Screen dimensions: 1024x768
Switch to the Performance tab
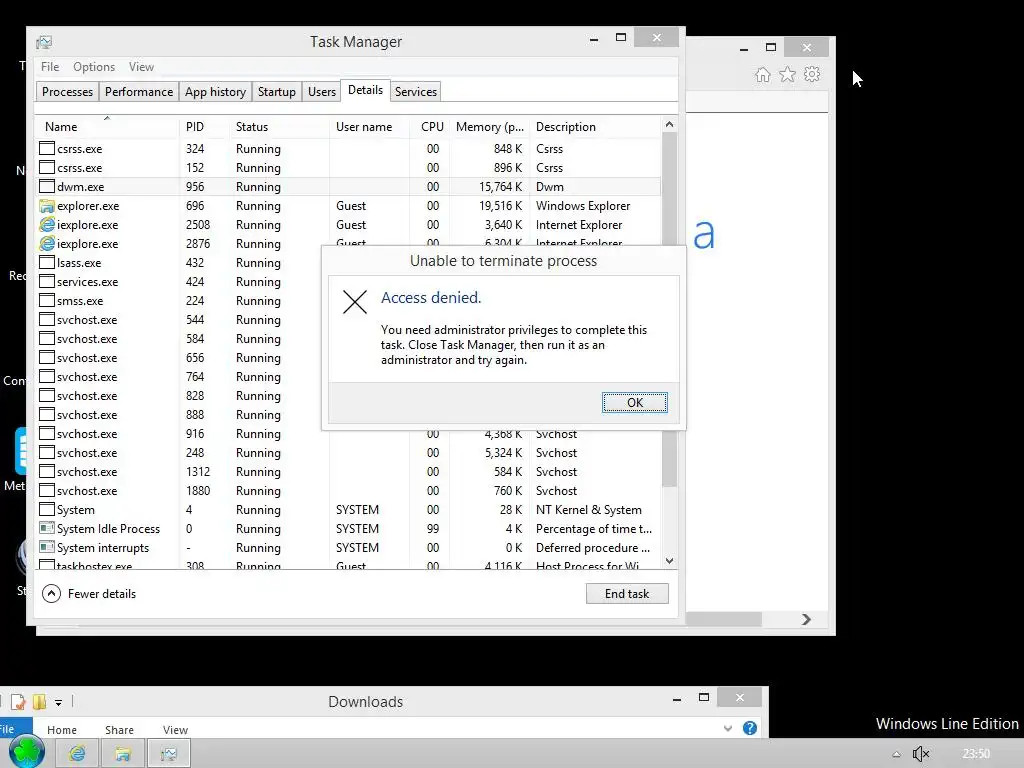(139, 91)
